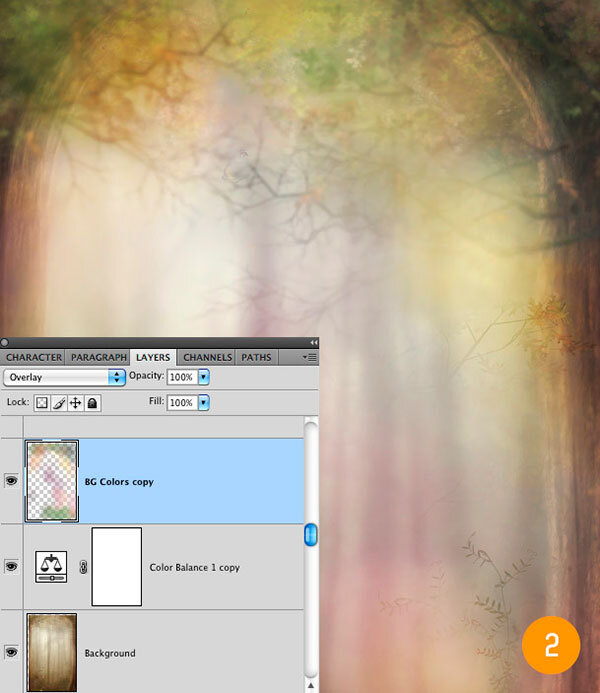Click the Color Balance mask link icon

[83, 567]
